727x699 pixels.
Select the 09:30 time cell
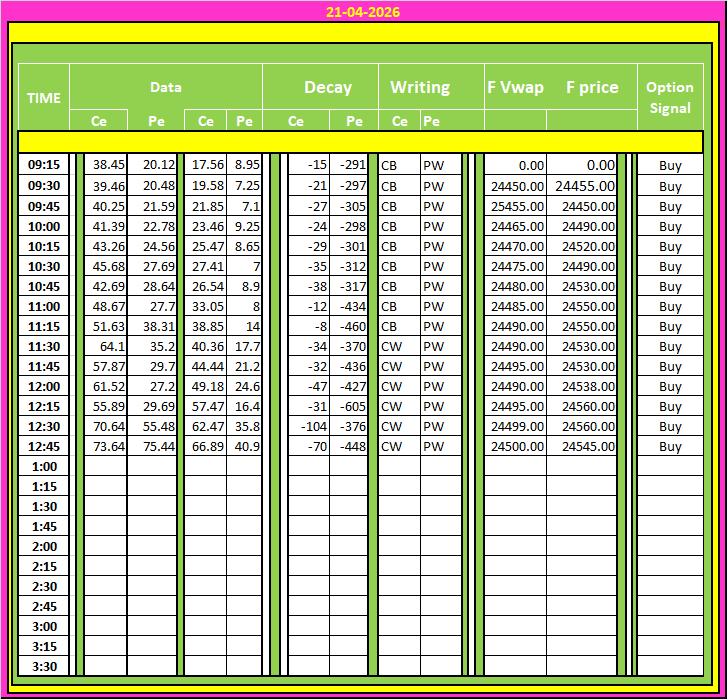(44, 185)
